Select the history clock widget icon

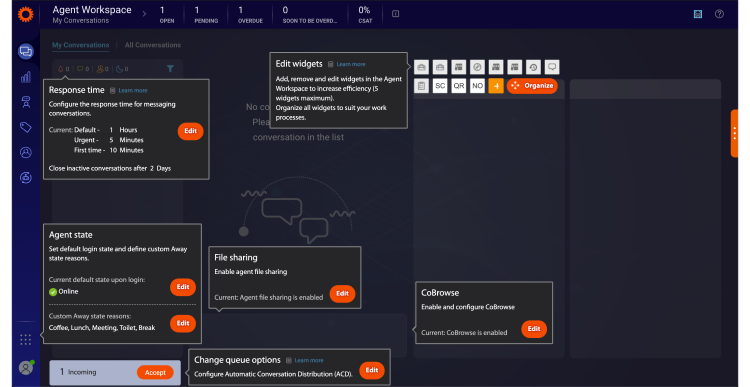point(533,67)
